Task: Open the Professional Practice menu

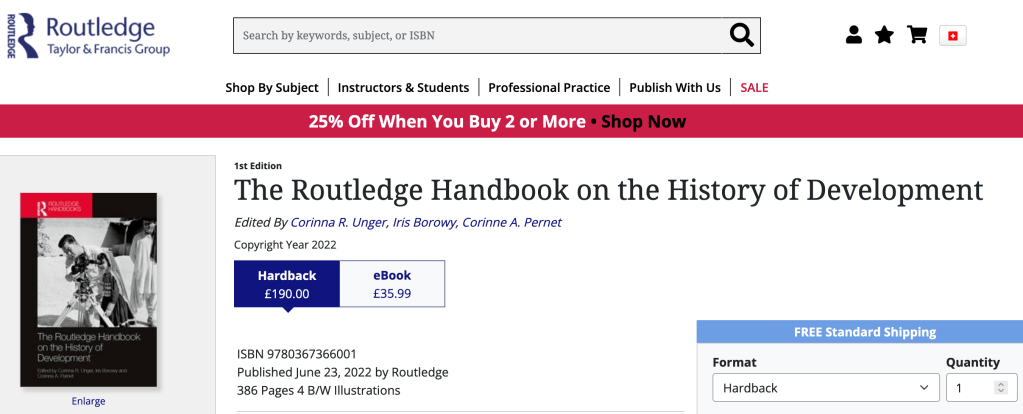Action: click(x=549, y=87)
